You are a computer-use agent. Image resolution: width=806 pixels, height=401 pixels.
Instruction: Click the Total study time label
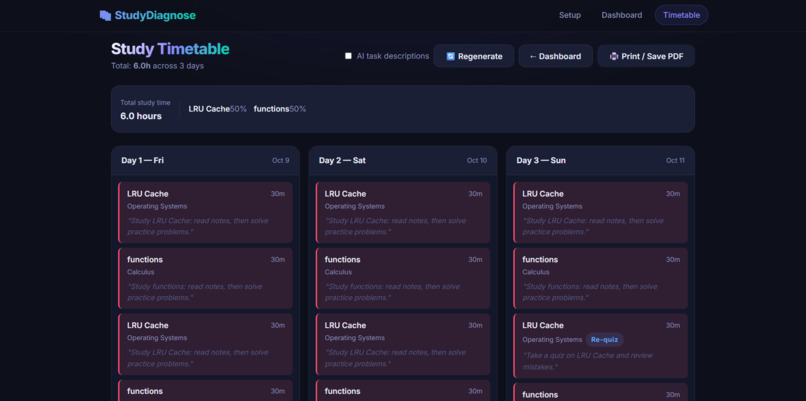pyautogui.click(x=145, y=103)
